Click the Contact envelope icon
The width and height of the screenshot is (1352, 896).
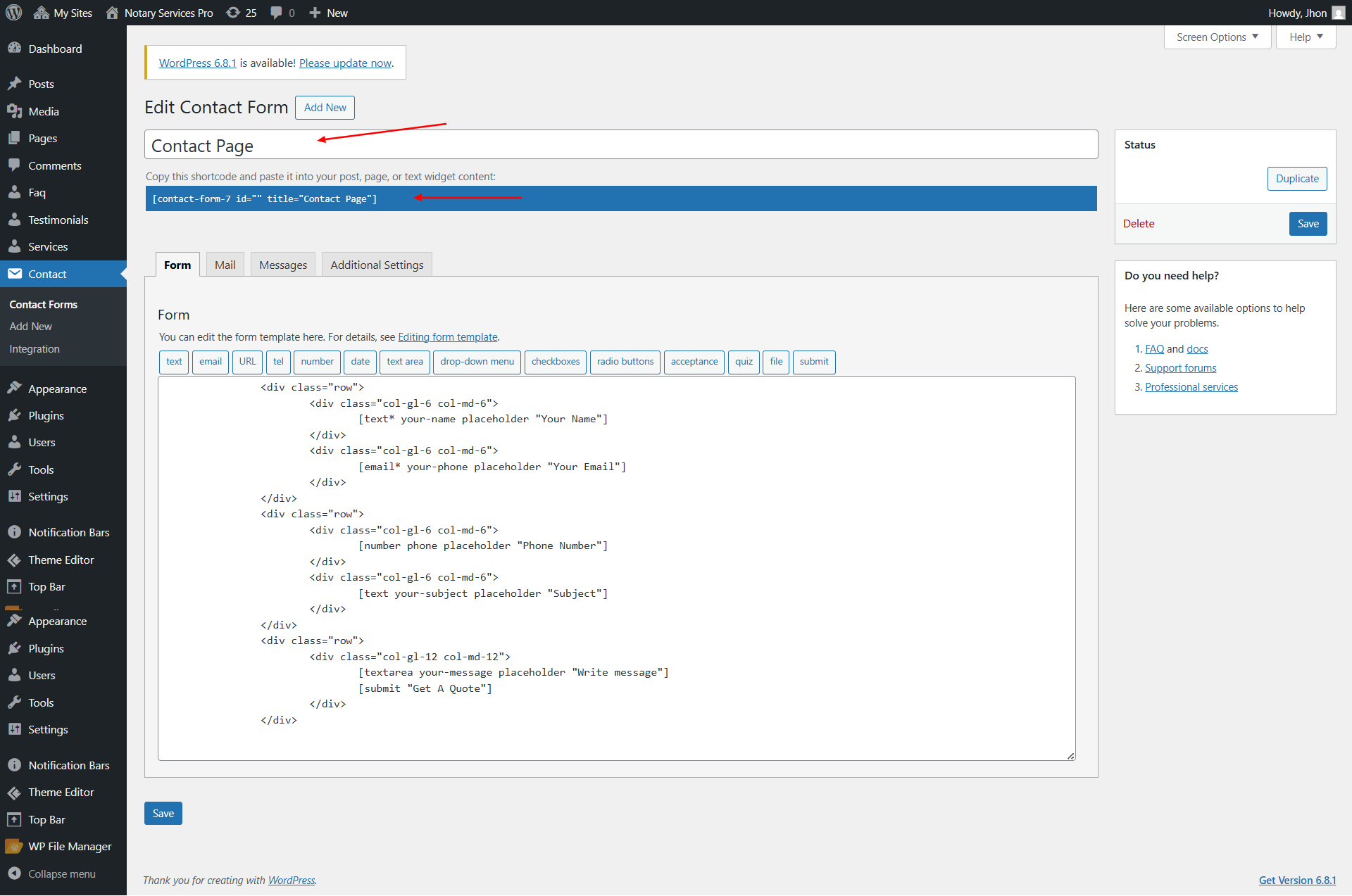(14, 274)
